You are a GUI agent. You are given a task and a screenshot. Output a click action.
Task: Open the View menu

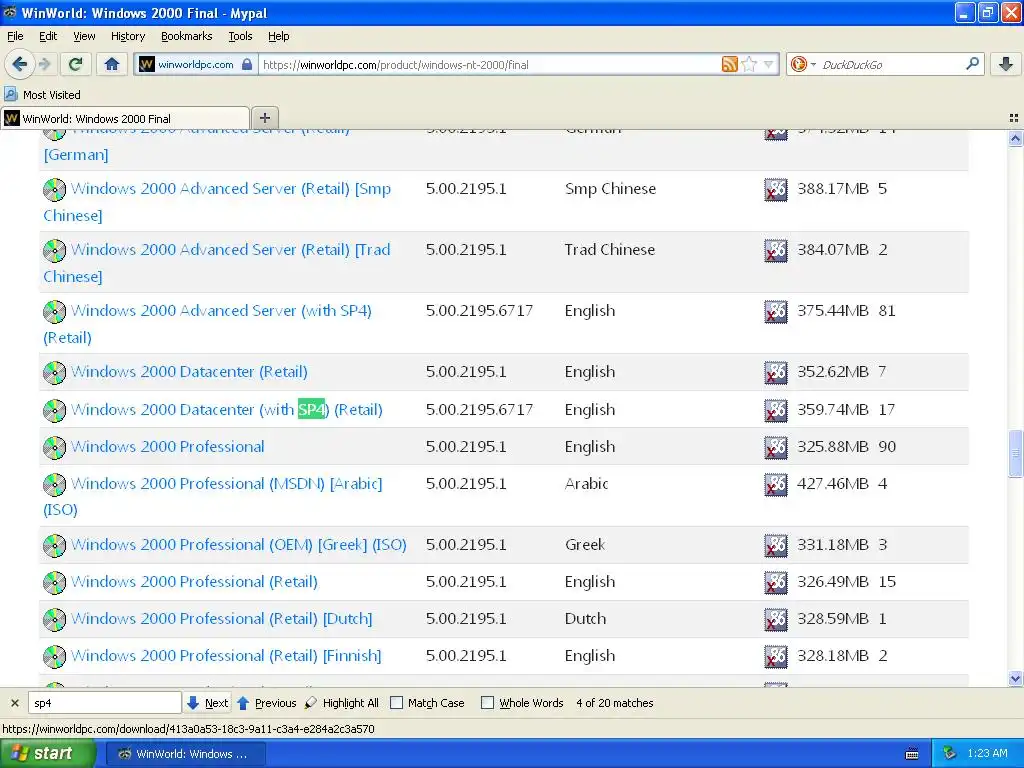pos(84,36)
